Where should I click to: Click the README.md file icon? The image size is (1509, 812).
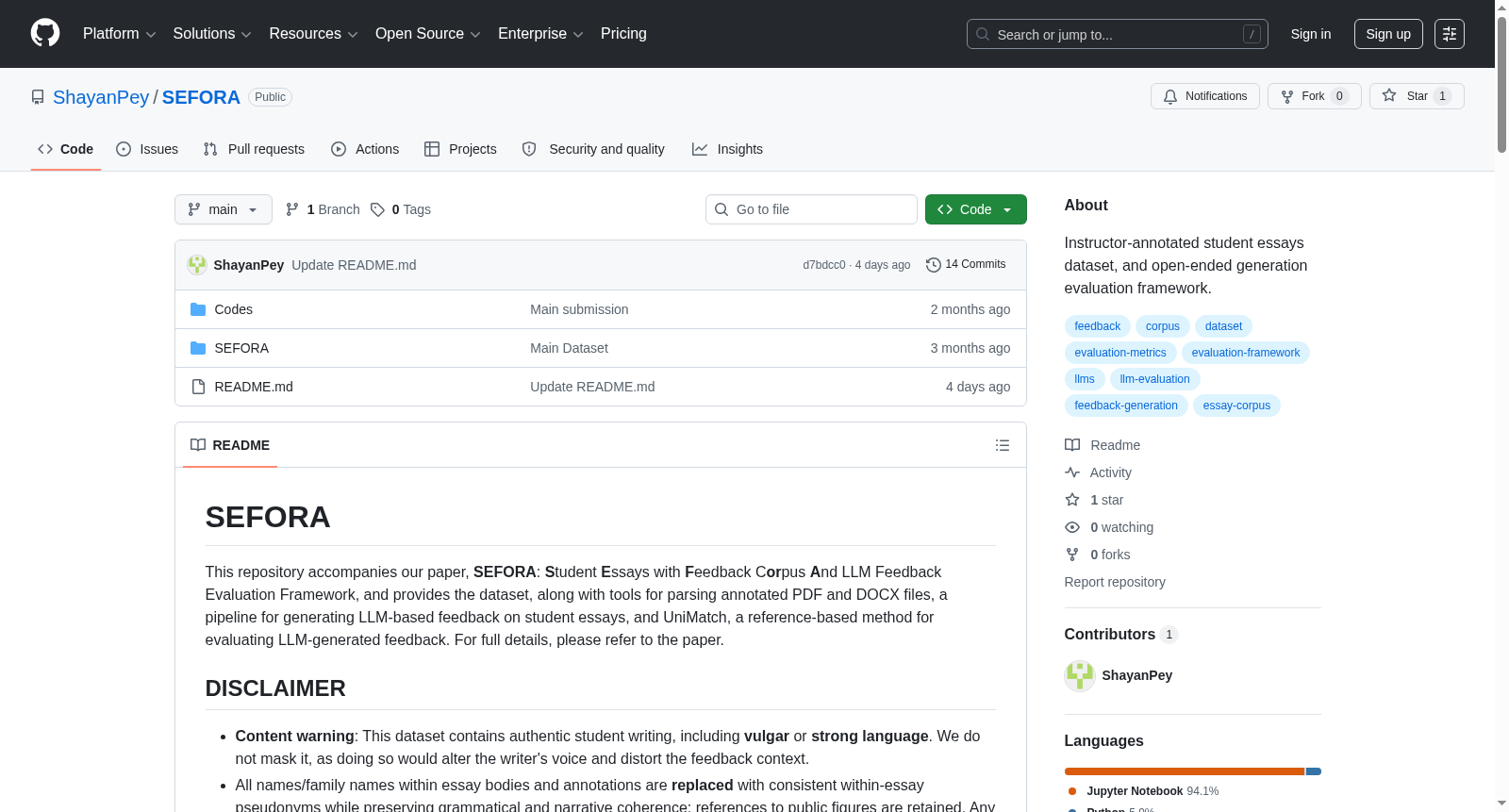pyautogui.click(x=198, y=387)
